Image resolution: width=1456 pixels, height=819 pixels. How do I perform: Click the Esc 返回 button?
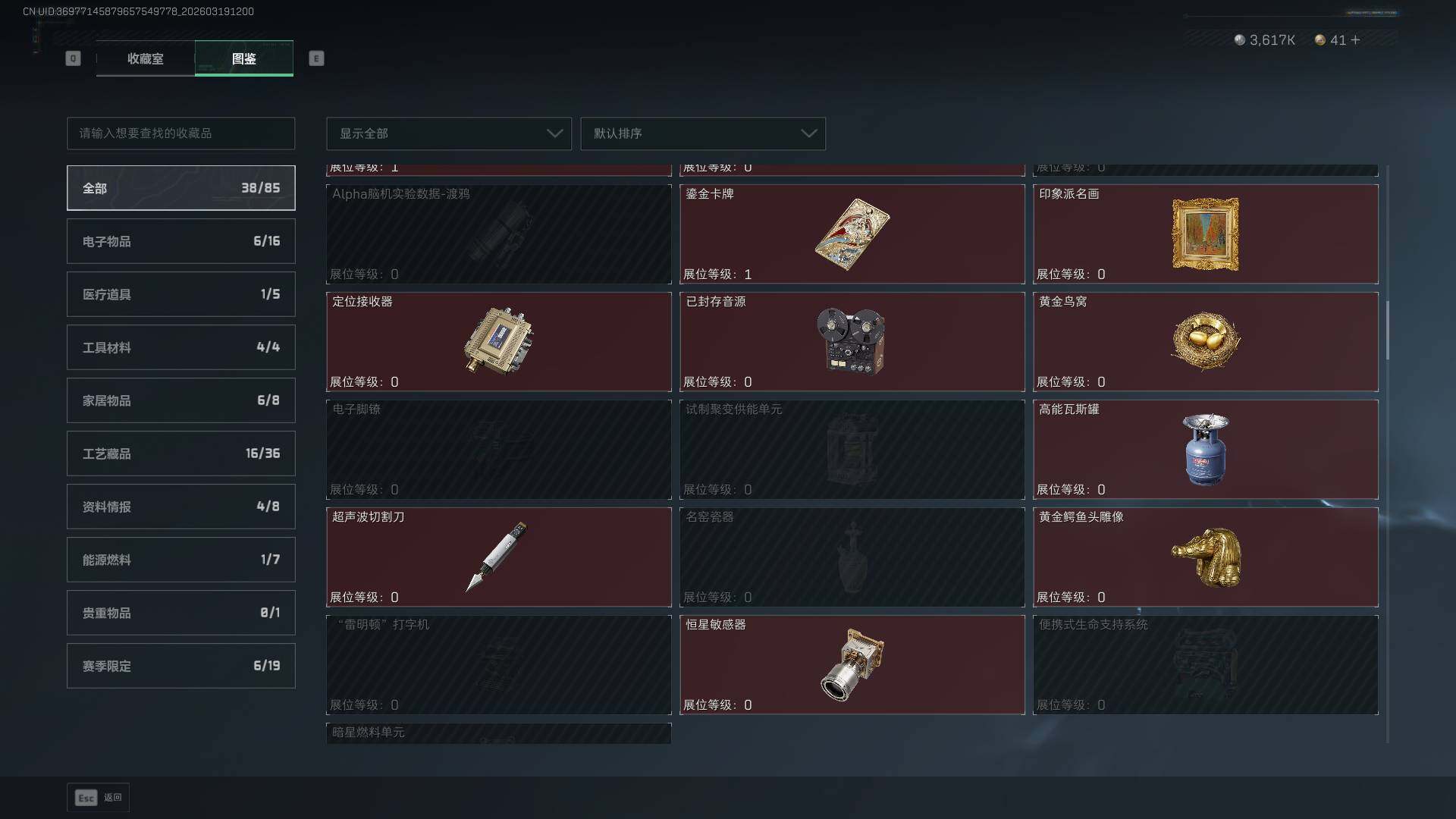click(x=99, y=798)
